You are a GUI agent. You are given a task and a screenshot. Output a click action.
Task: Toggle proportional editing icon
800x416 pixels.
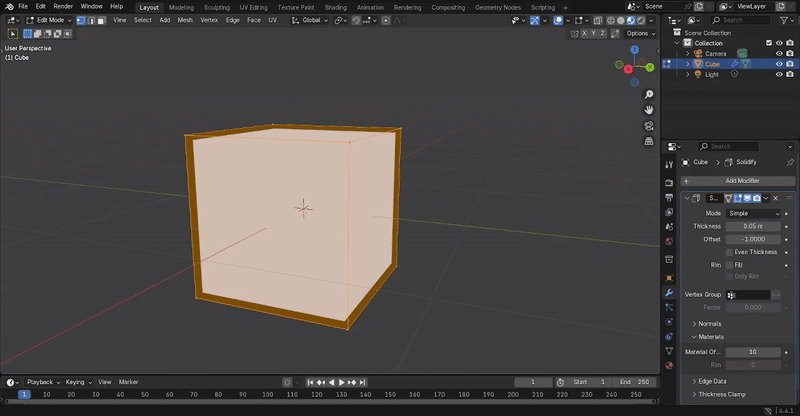click(386, 20)
